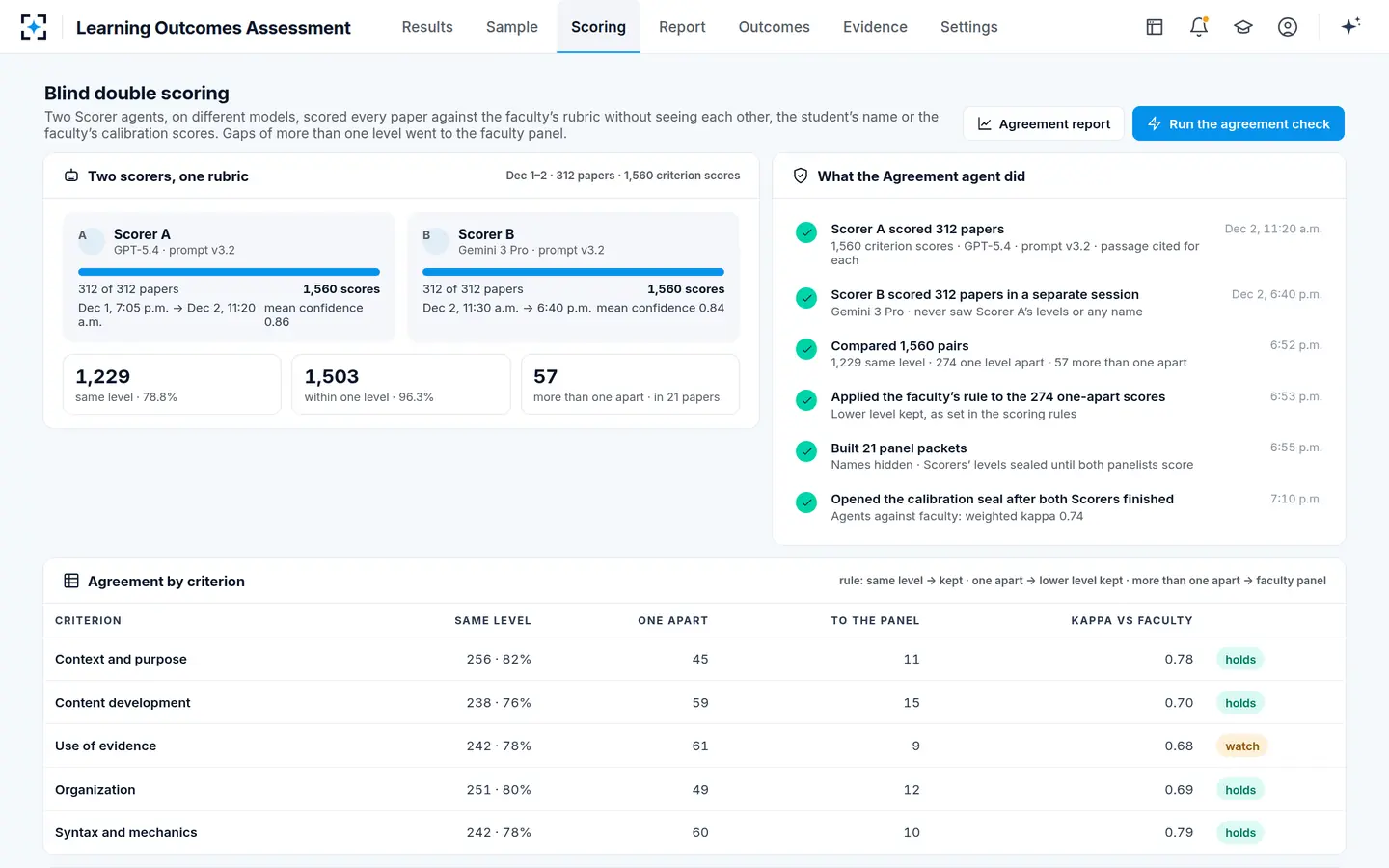The height and width of the screenshot is (868, 1389).
Task: Open the 1,229 same level card
Action: [172, 384]
